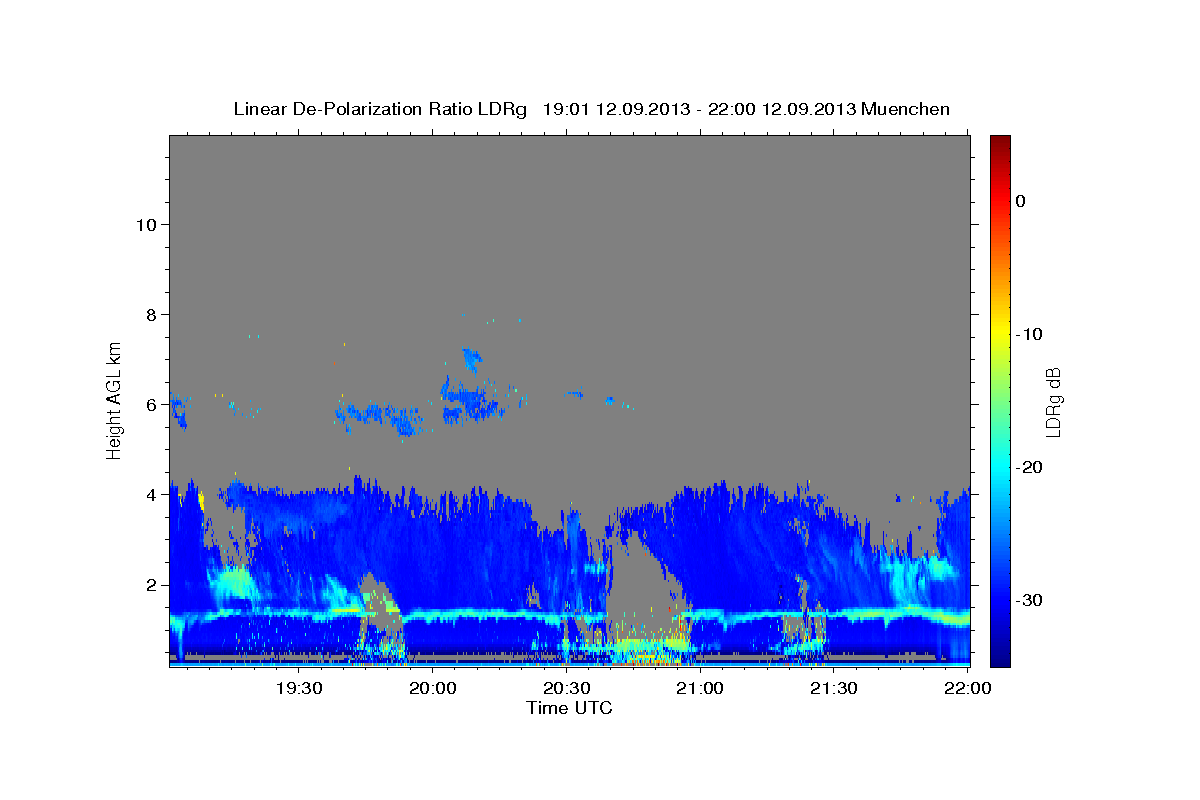This screenshot has height=800, width=1200.
Task: Click the colorbar value 0
Action: 1021,201
